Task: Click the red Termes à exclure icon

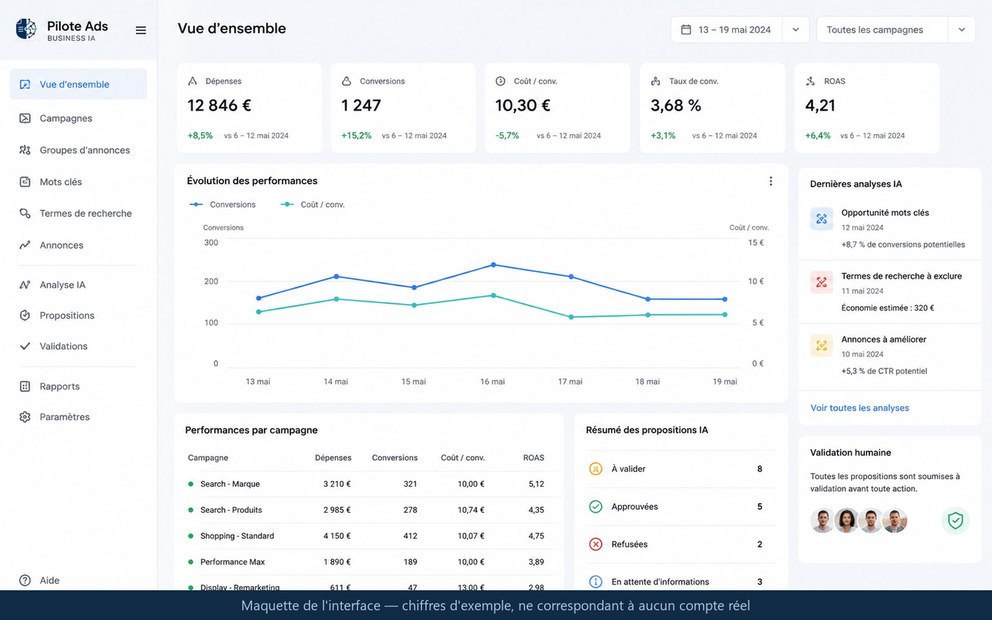Action: click(x=821, y=282)
